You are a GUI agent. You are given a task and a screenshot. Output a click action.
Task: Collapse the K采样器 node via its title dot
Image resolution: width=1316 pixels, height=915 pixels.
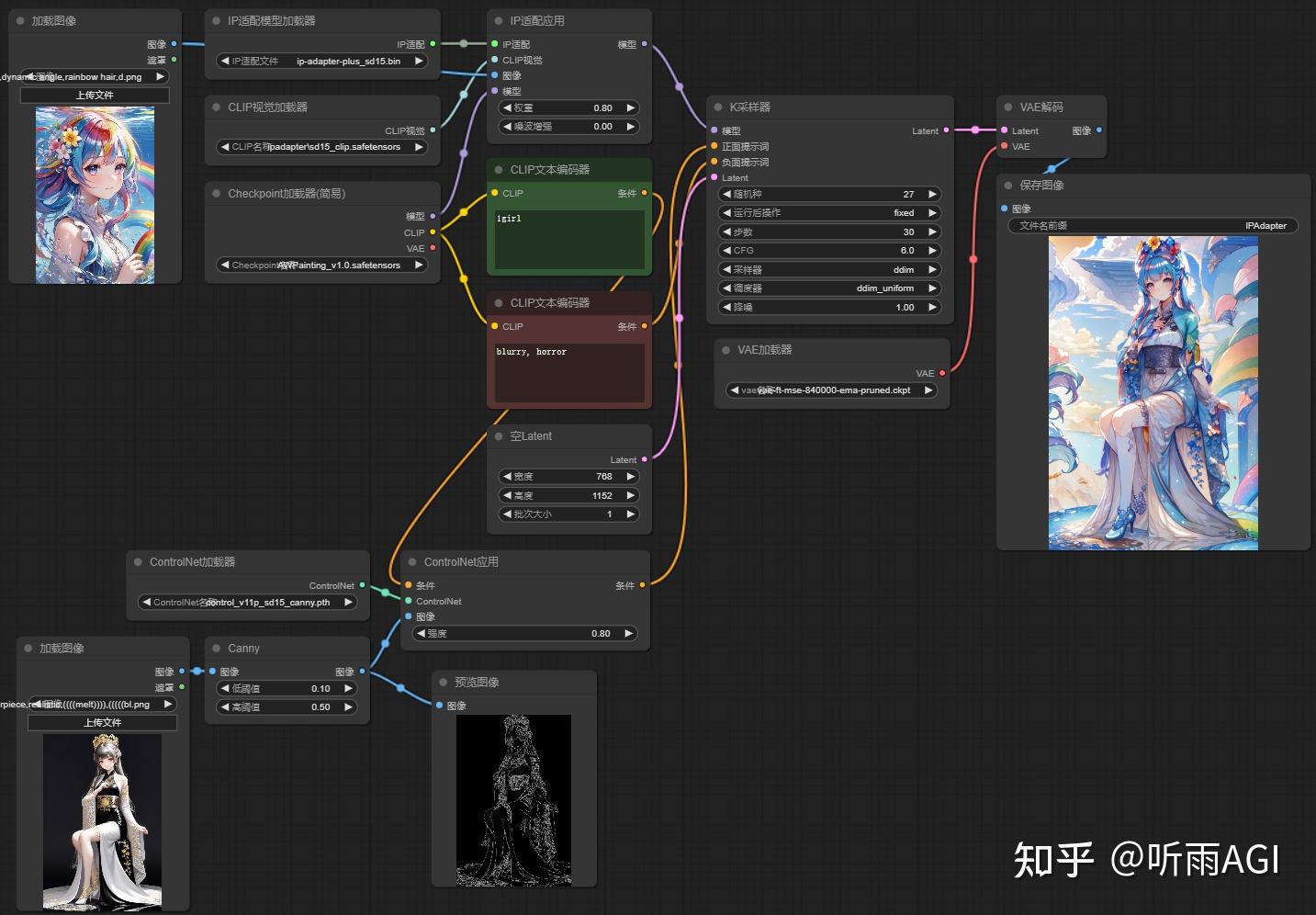coord(718,107)
